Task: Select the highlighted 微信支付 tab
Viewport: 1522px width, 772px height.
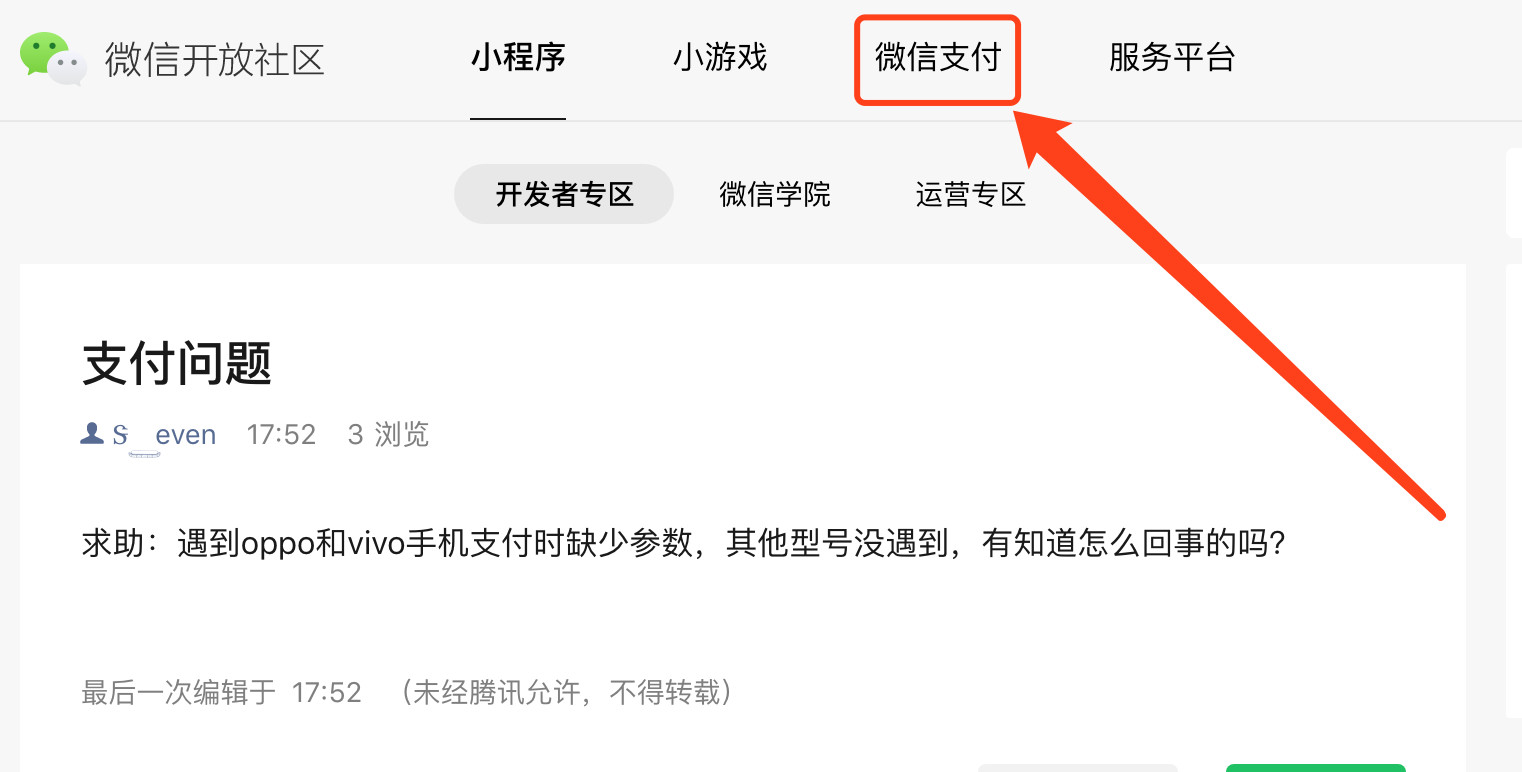Action: (938, 58)
